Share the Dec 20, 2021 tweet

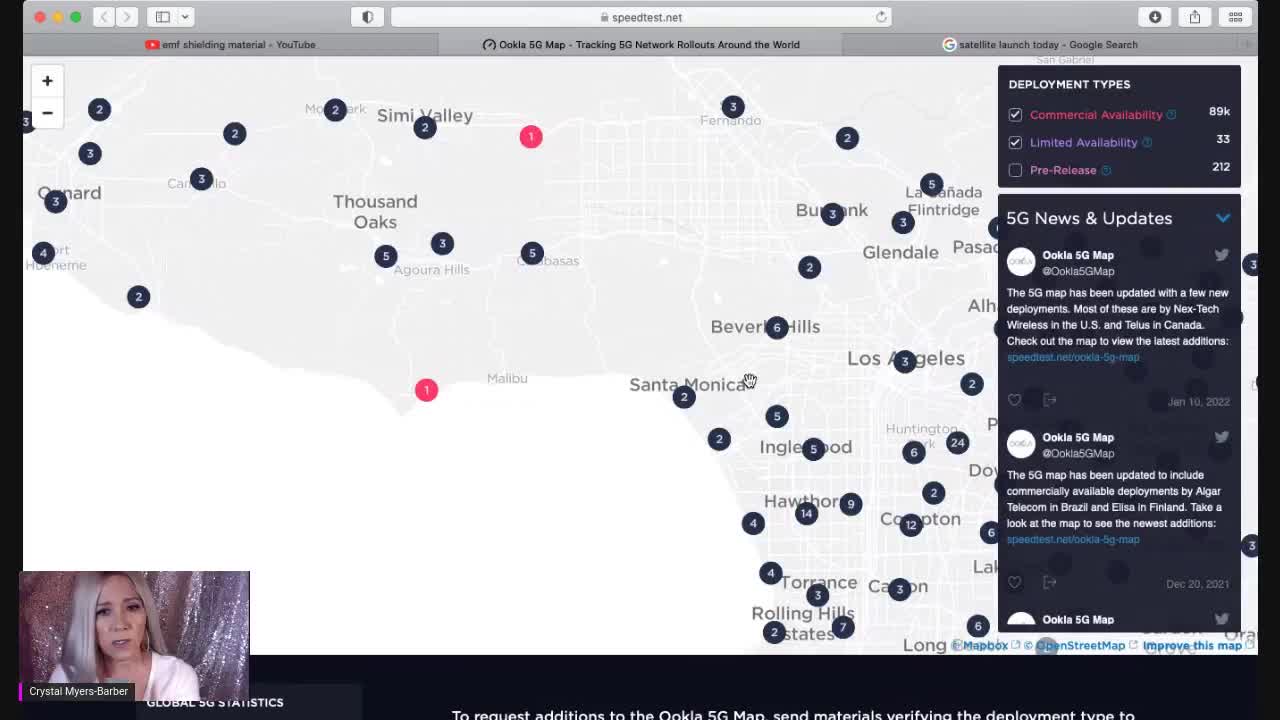click(1050, 582)
